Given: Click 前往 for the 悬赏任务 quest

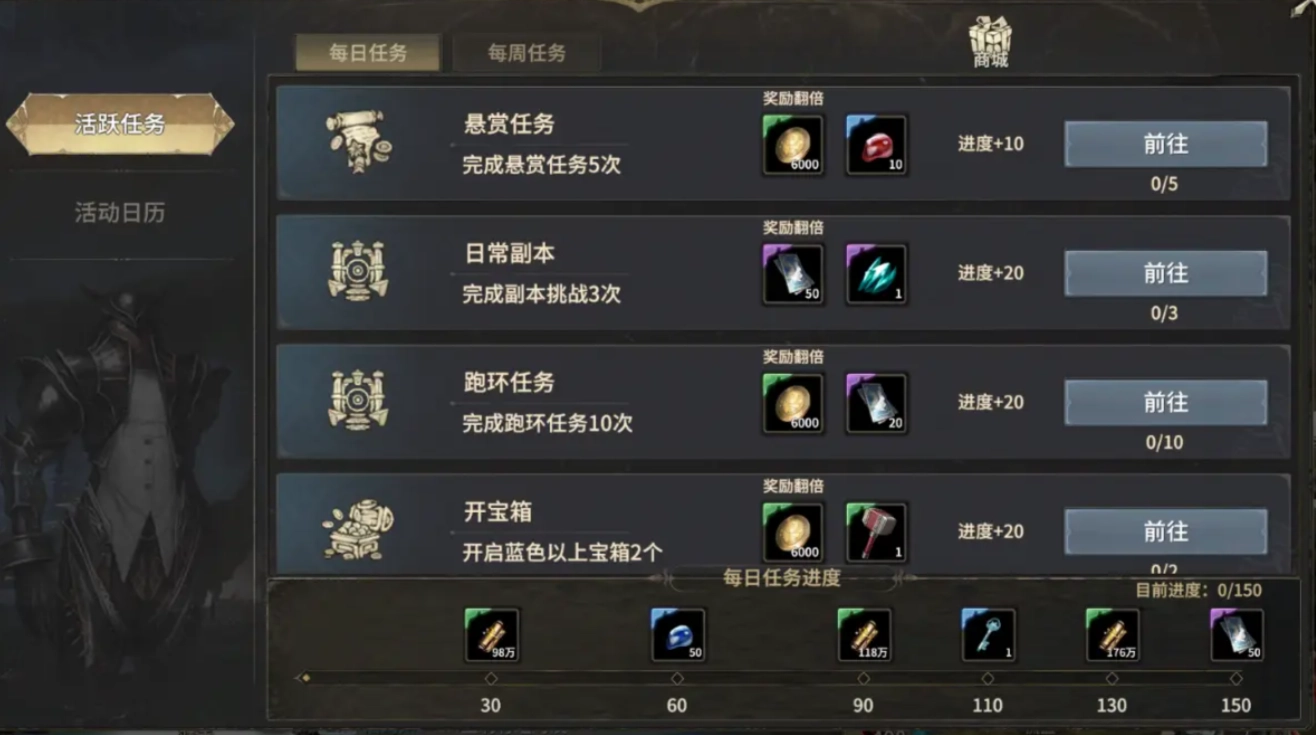Looking at the screenshot, I should pyautogui.click(x=1166, y=144).
